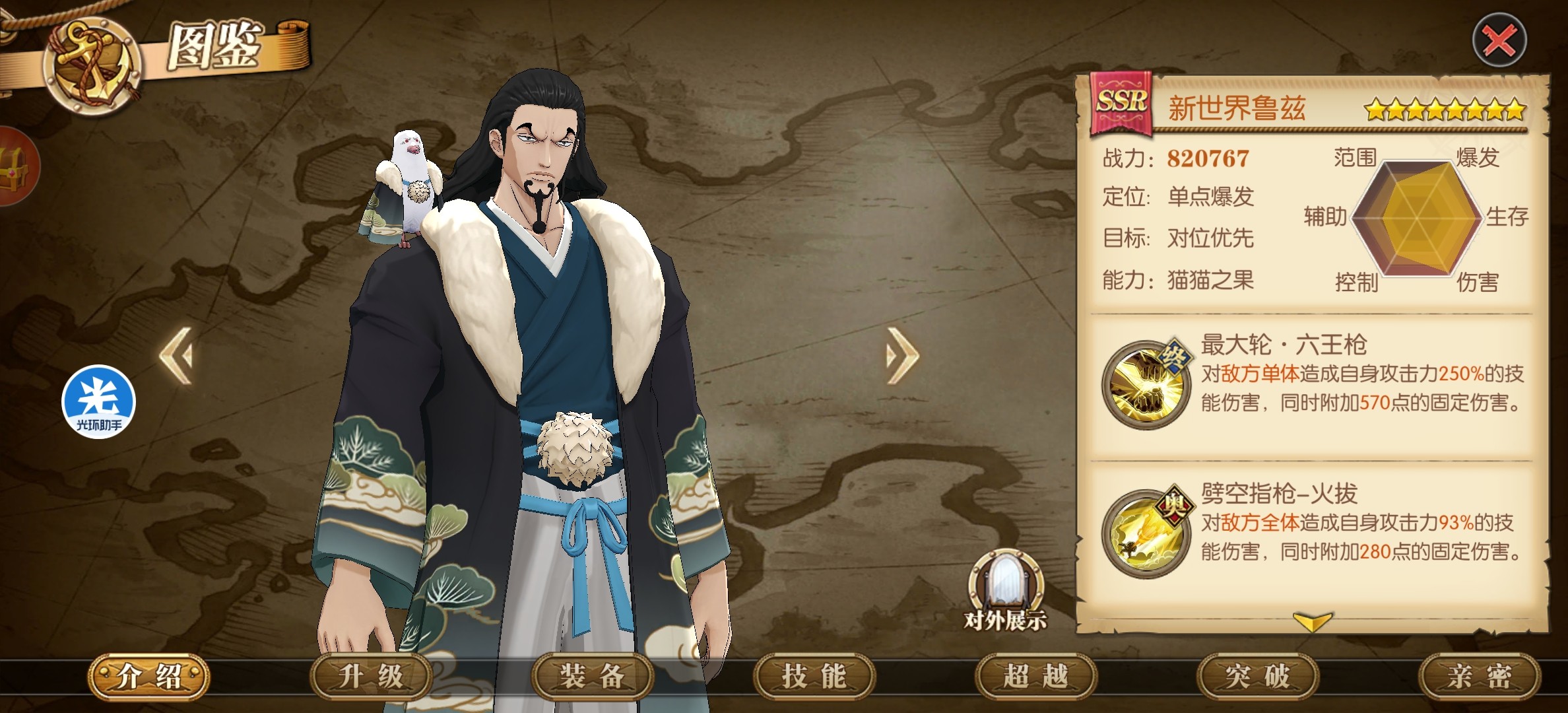Viewport: 1568px width, 713px height.
Task: Go to the 超越 tab
Action: pos(1036,677)
